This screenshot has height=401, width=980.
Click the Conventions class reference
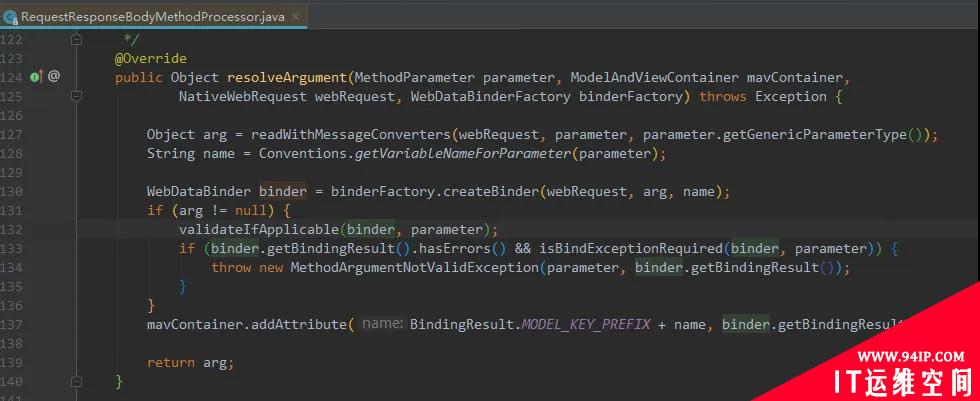pyautogui.click(x=302, y=154)
